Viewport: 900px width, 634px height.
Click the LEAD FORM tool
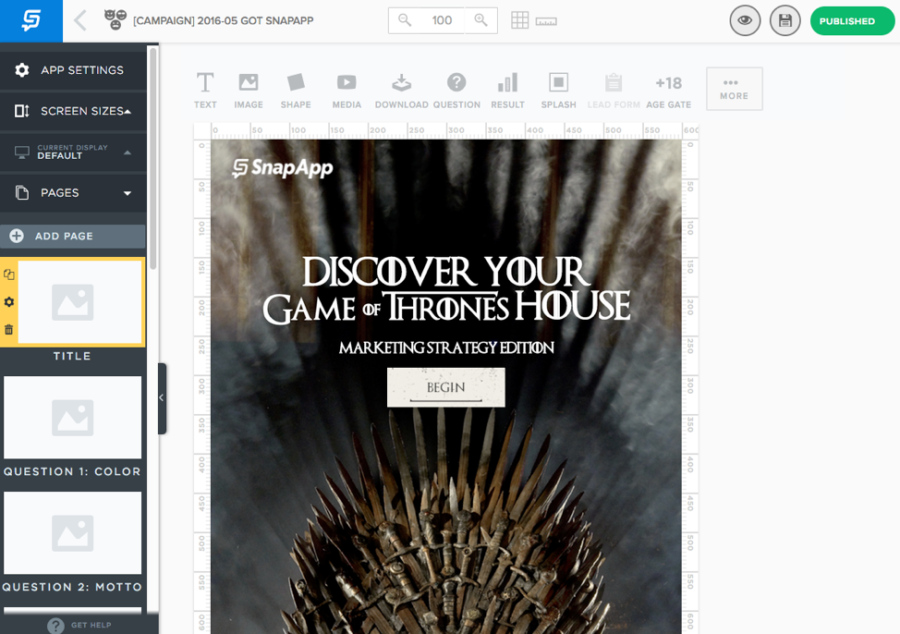click(614, 90)
